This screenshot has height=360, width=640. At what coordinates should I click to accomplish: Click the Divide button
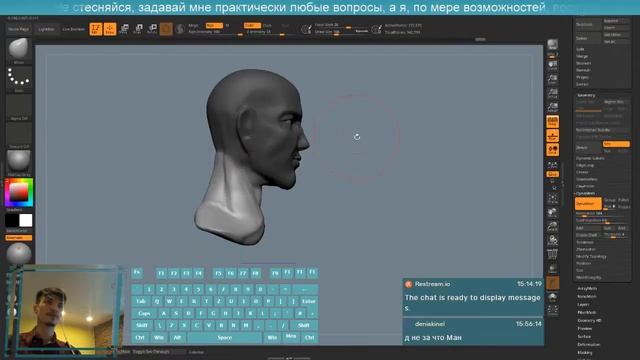[x=588, y=147]
